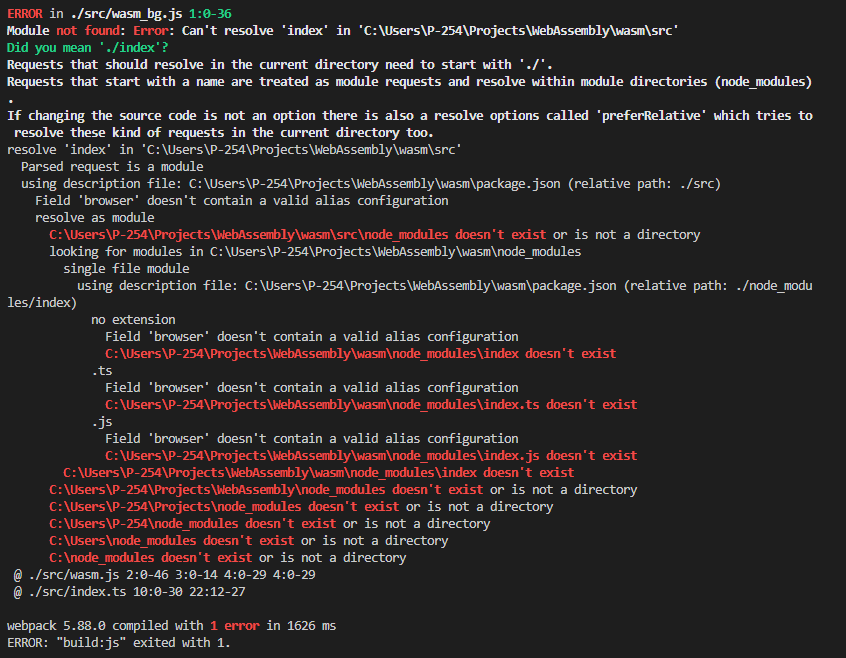Click the "webpack 5.88.0 compiled with" summary
846x658 pixels.
point(105,626)
